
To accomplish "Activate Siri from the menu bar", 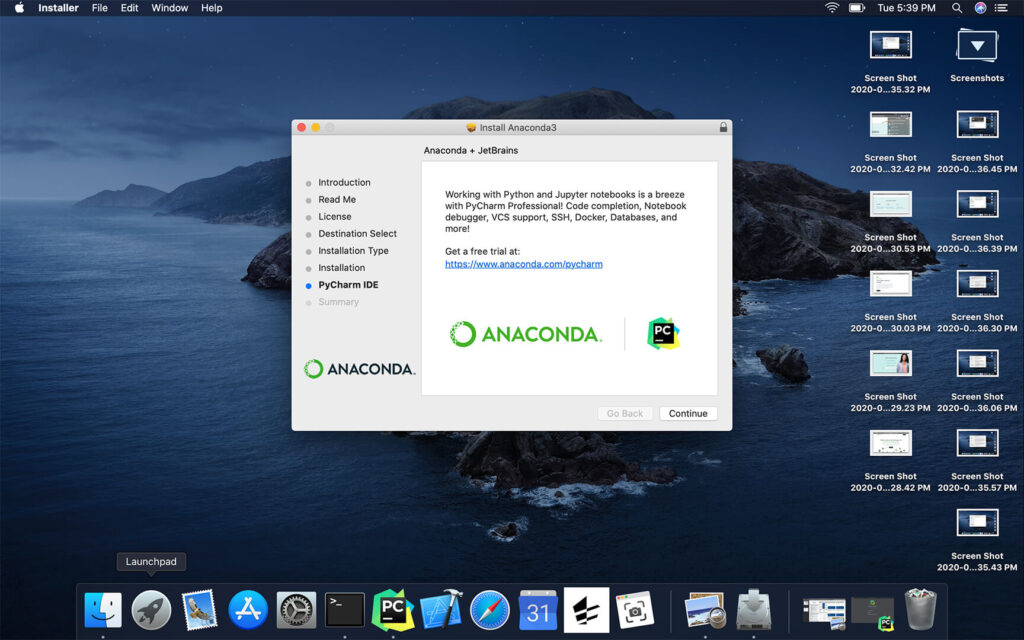I will click(980, 8).
